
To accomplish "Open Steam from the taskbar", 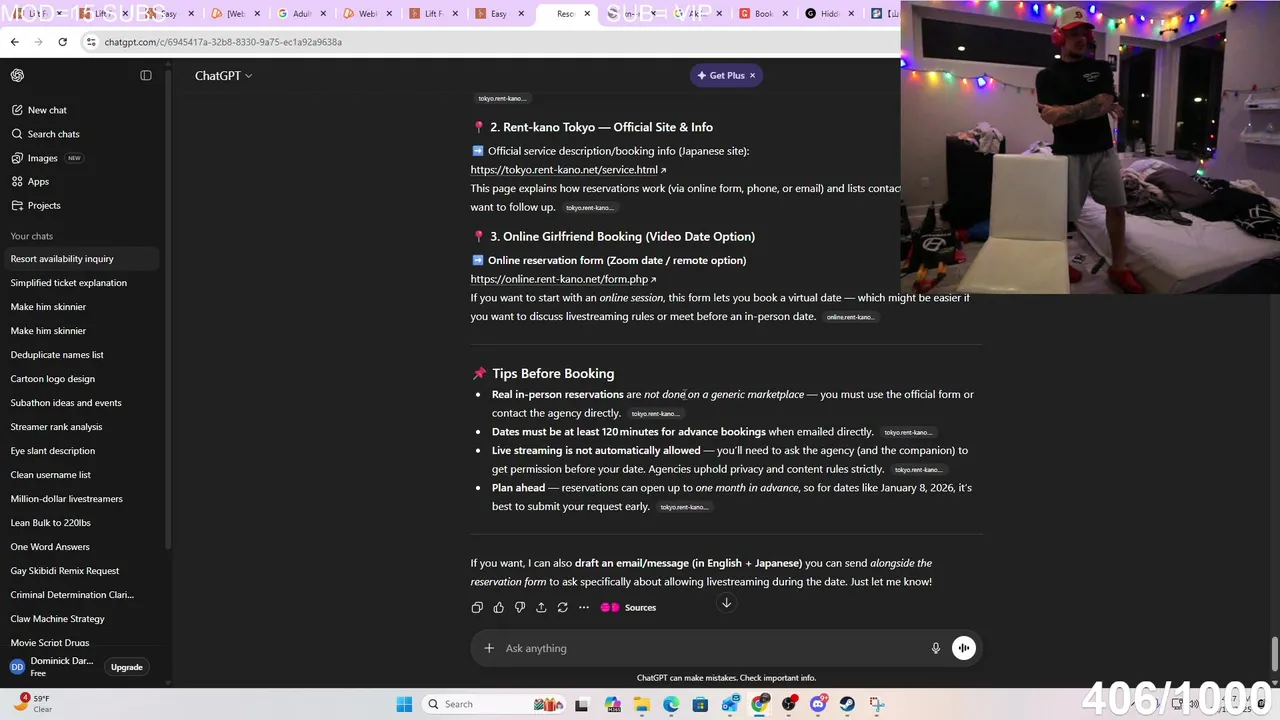I will (x=847, y=704).
